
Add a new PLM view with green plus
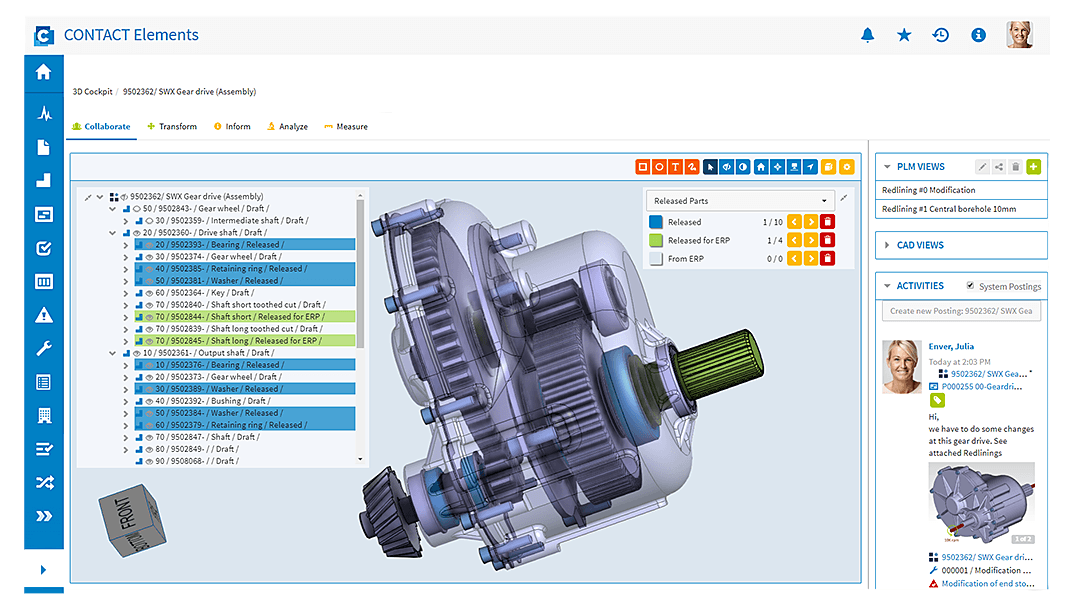point(1034,166)
